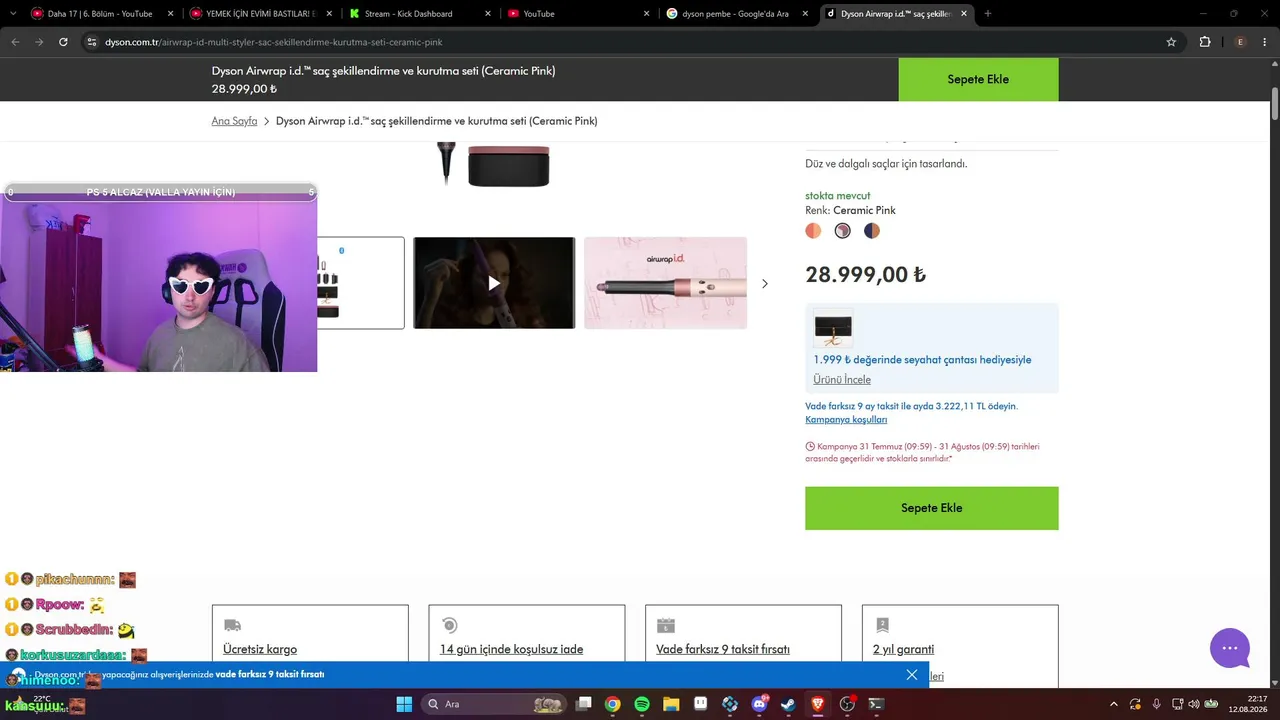
Task: Play the product video thumbnail
Action: (494, 283)
